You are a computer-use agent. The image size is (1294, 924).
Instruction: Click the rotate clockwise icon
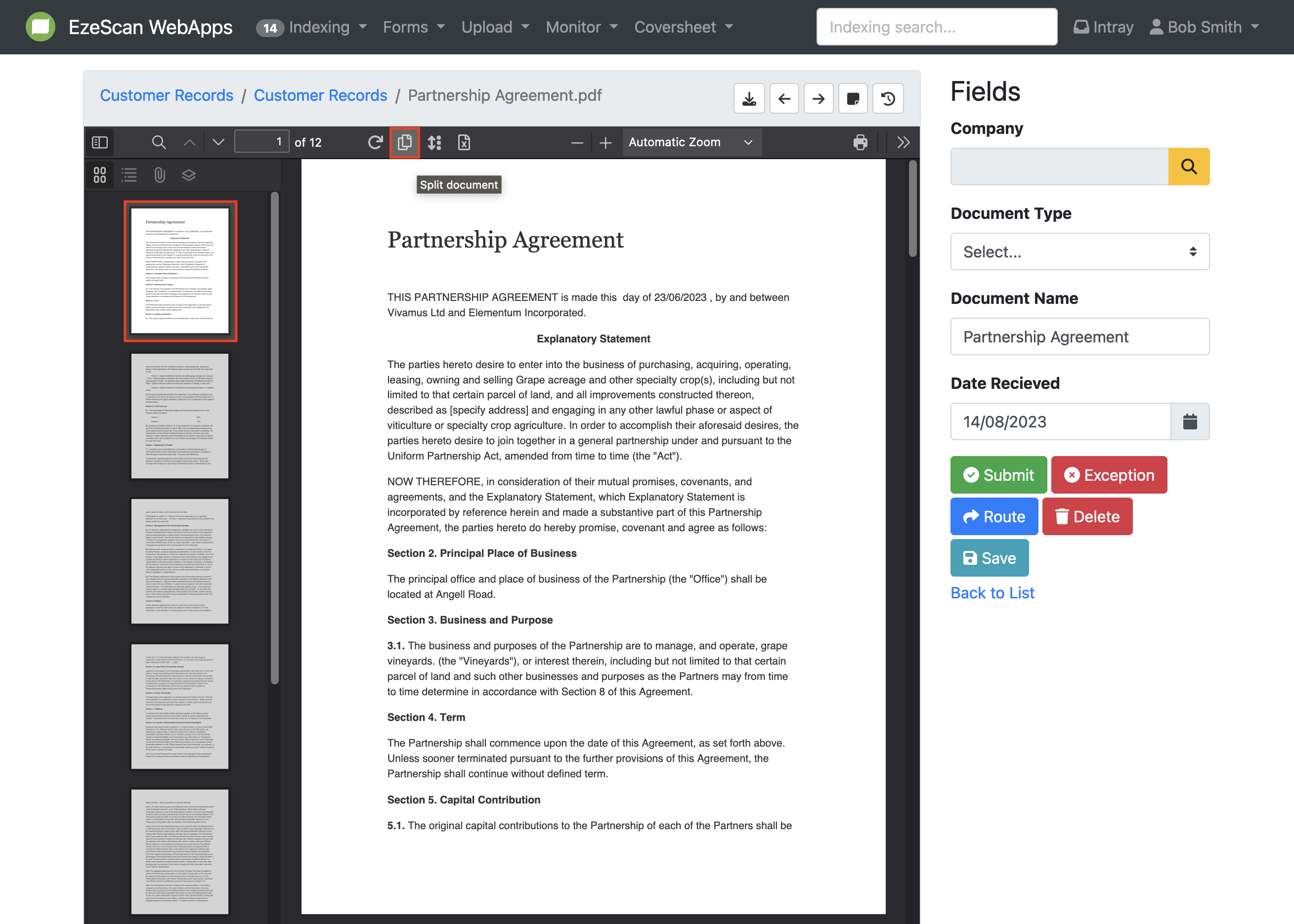click(x=375, y=142)
